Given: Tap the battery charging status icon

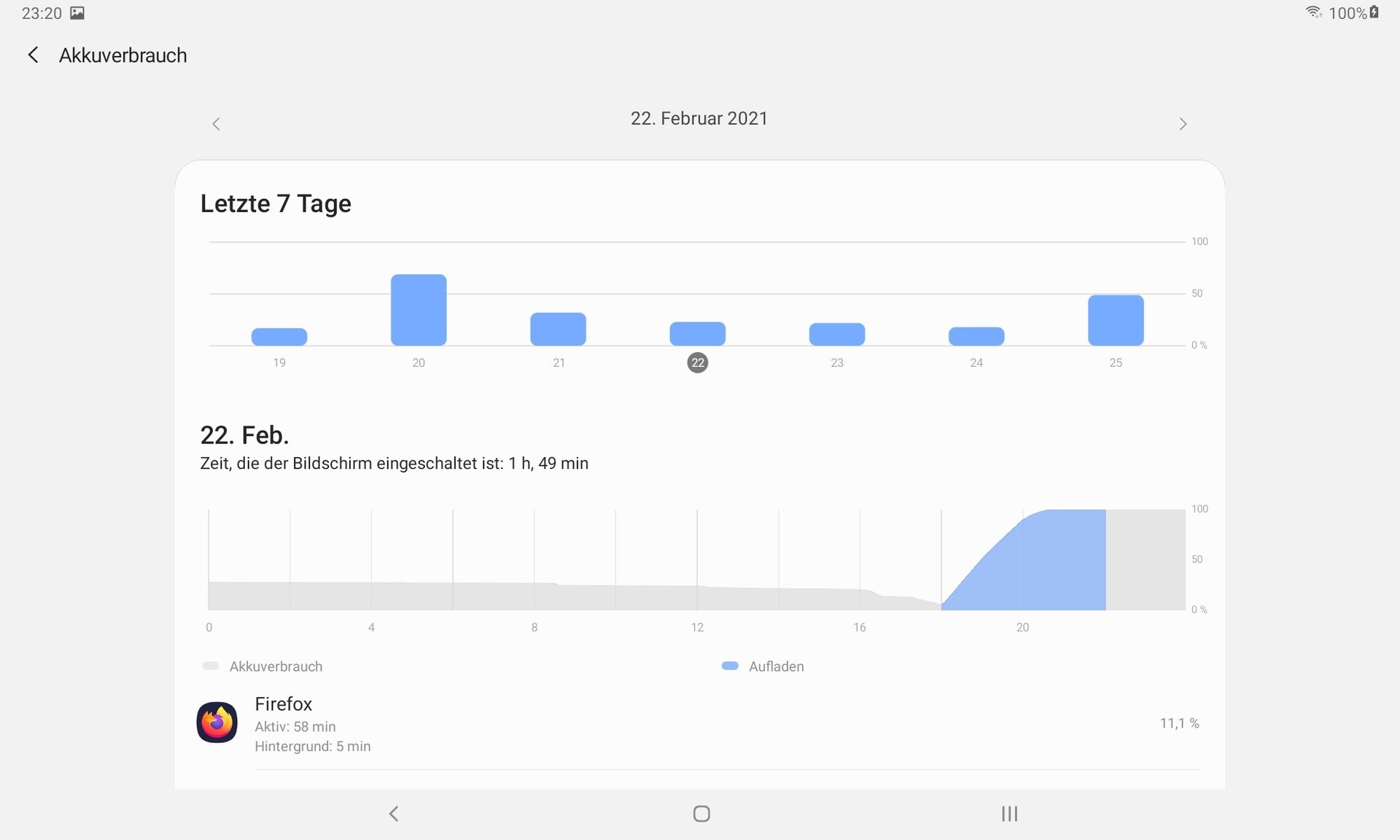Looking at the screenshot, I should click(1374, 12).
